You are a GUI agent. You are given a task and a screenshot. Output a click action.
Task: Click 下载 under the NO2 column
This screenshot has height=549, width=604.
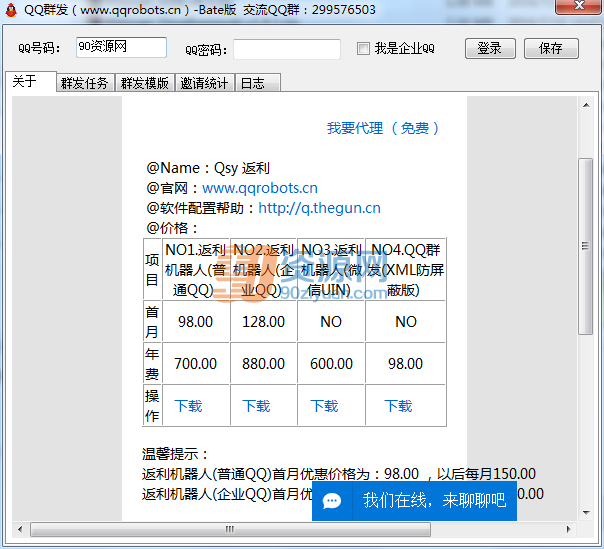(256, 406)
